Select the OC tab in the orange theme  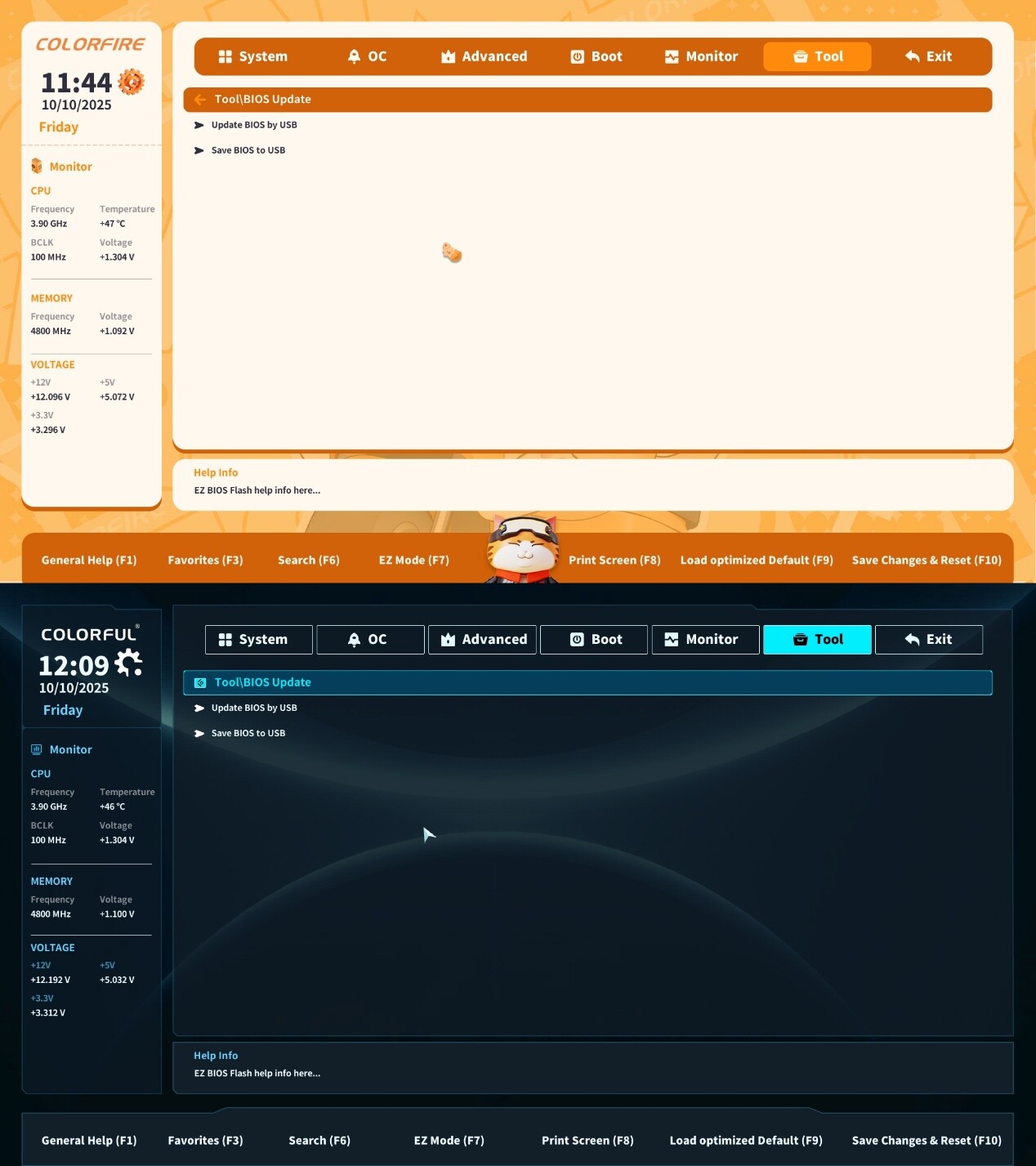click(367, 56)
